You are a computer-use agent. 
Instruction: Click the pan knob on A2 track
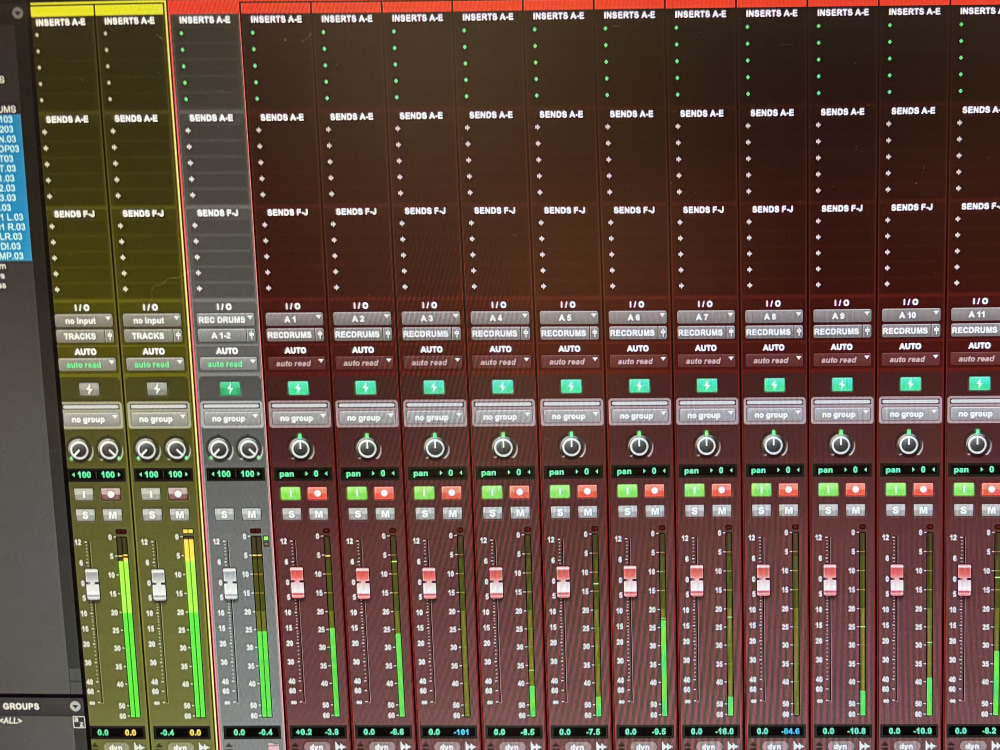[x=368, y=447]
